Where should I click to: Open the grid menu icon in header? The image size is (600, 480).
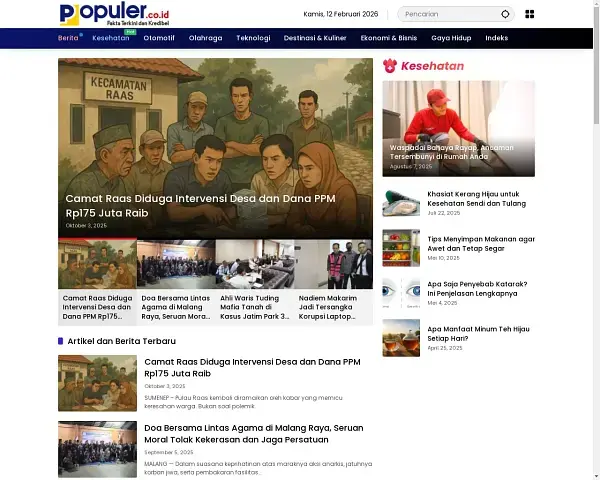click(530, 15)
